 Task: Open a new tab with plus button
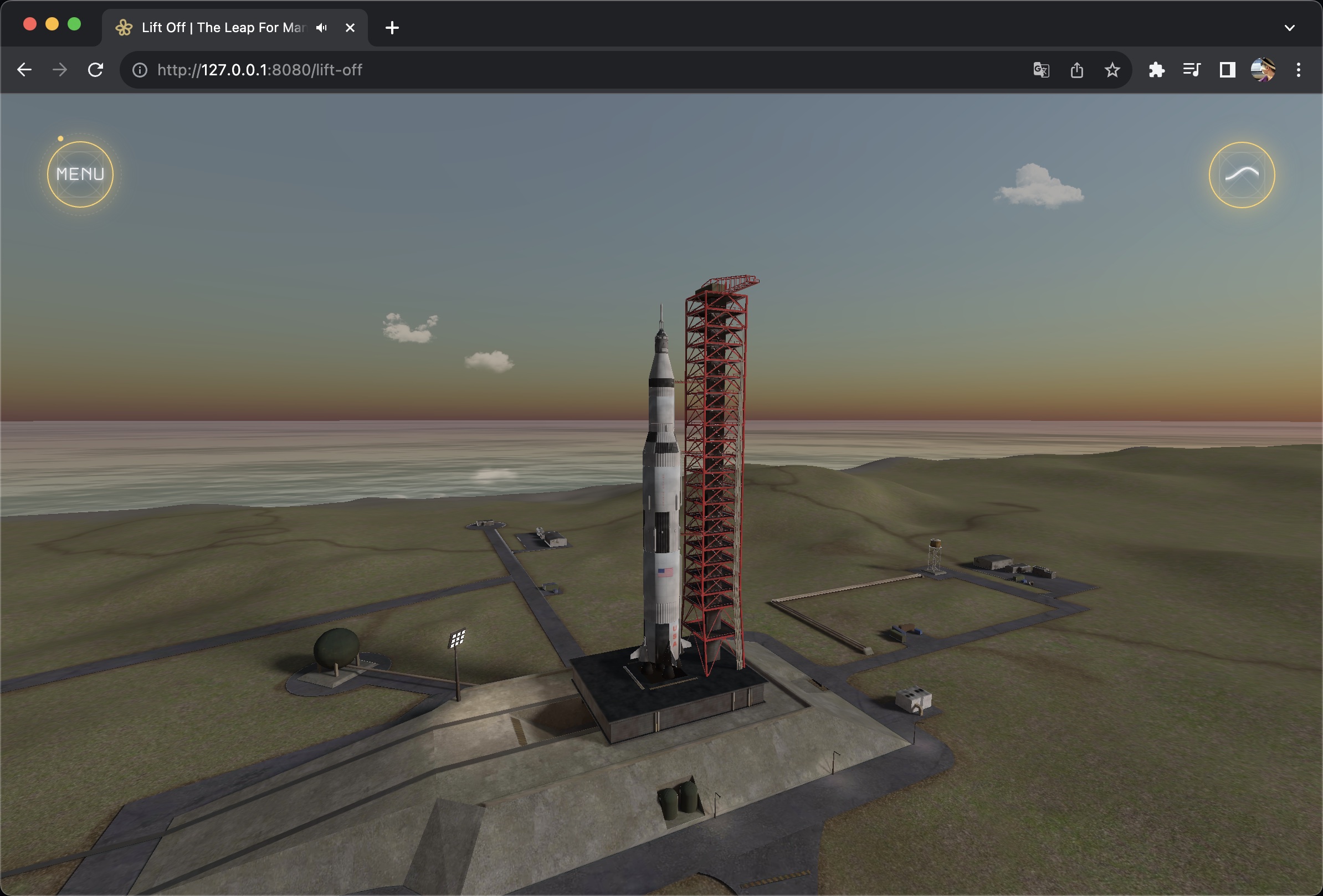[392, 27]
